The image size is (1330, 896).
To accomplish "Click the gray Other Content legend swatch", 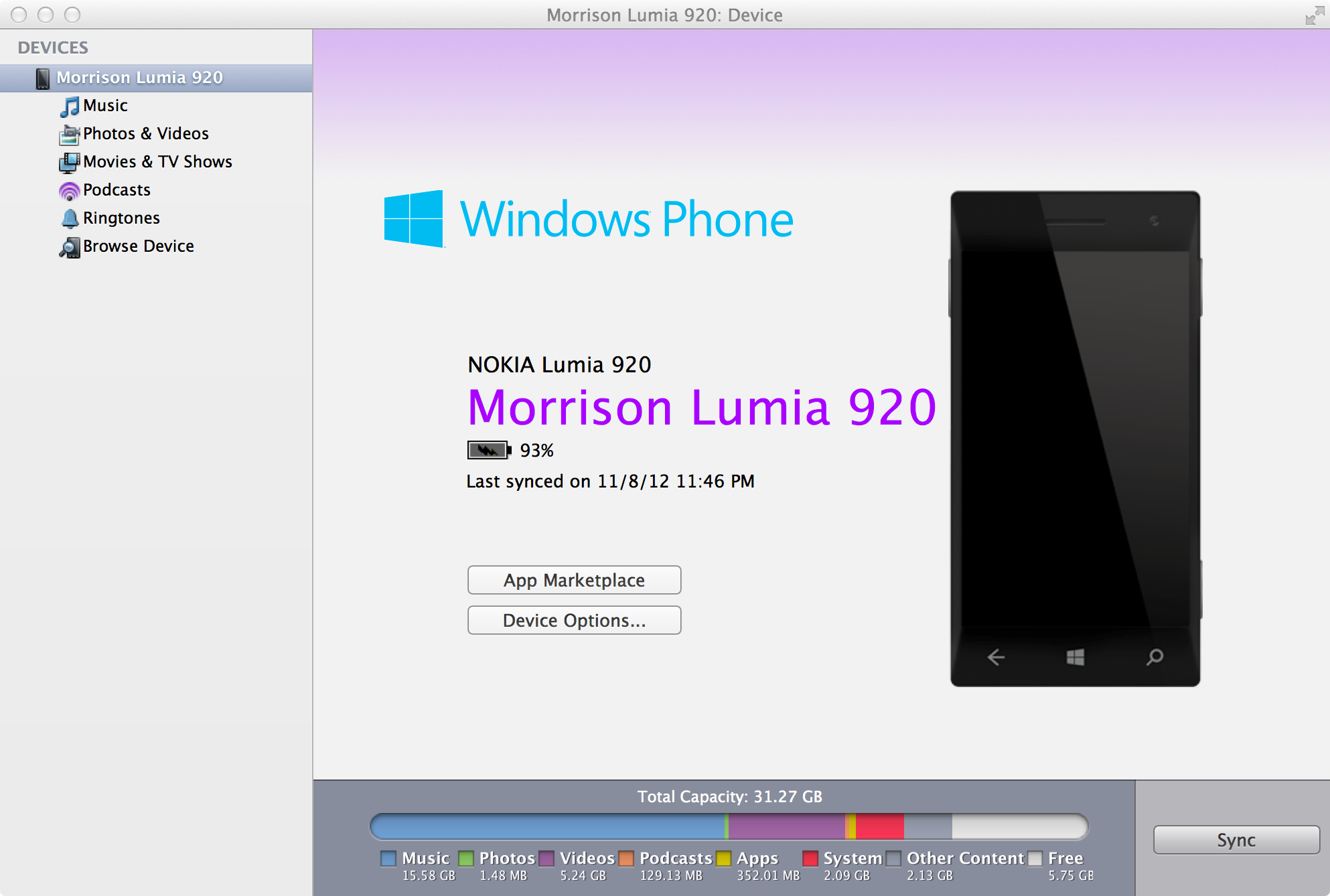I will 893,858.
